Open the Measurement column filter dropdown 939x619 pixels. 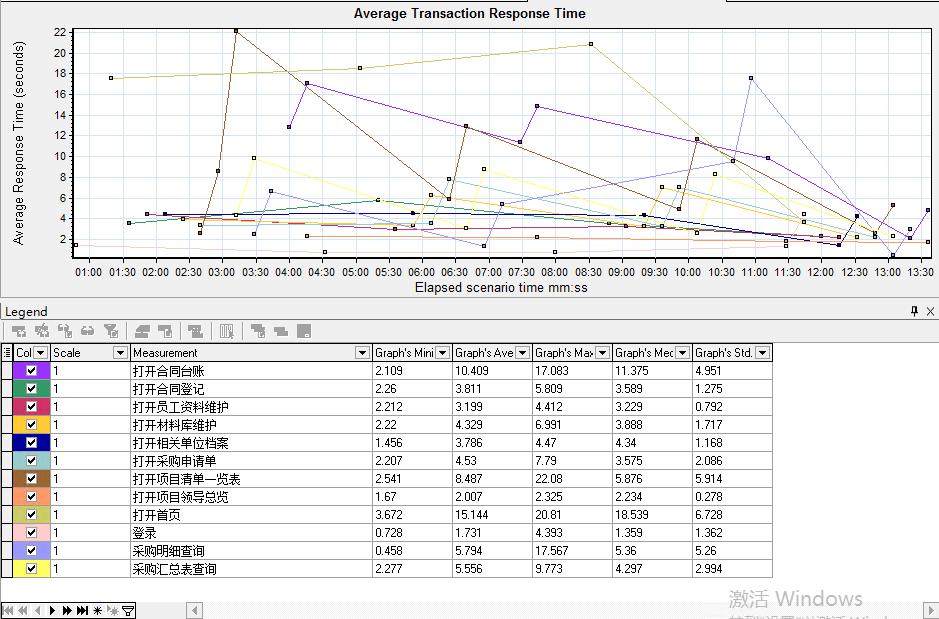tap(362, 352)
